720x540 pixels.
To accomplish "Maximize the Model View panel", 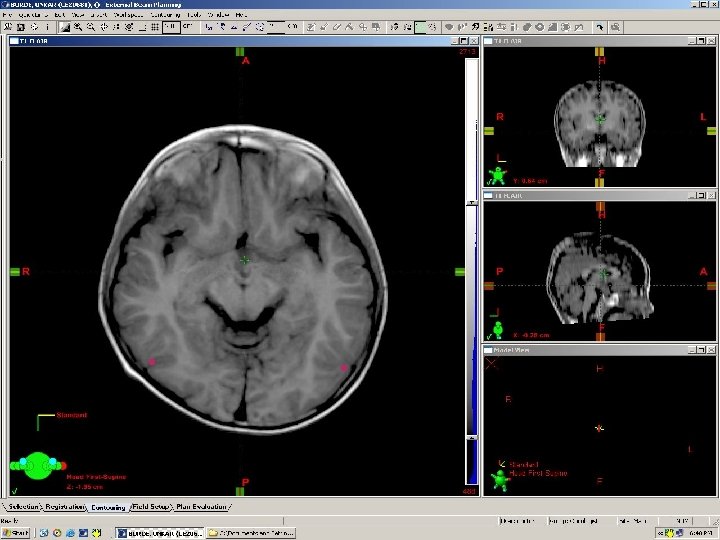I will pos(701,350).
